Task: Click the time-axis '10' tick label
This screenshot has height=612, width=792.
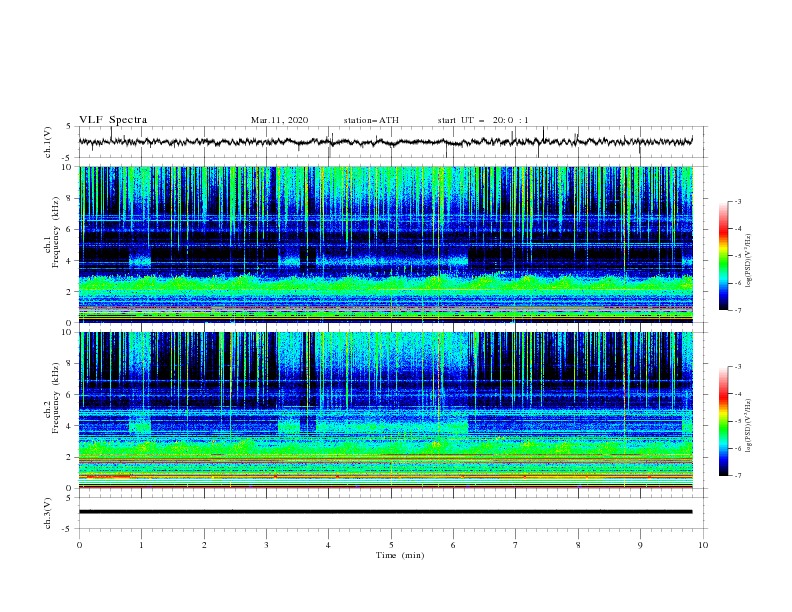Action: (x=703, y=545)
